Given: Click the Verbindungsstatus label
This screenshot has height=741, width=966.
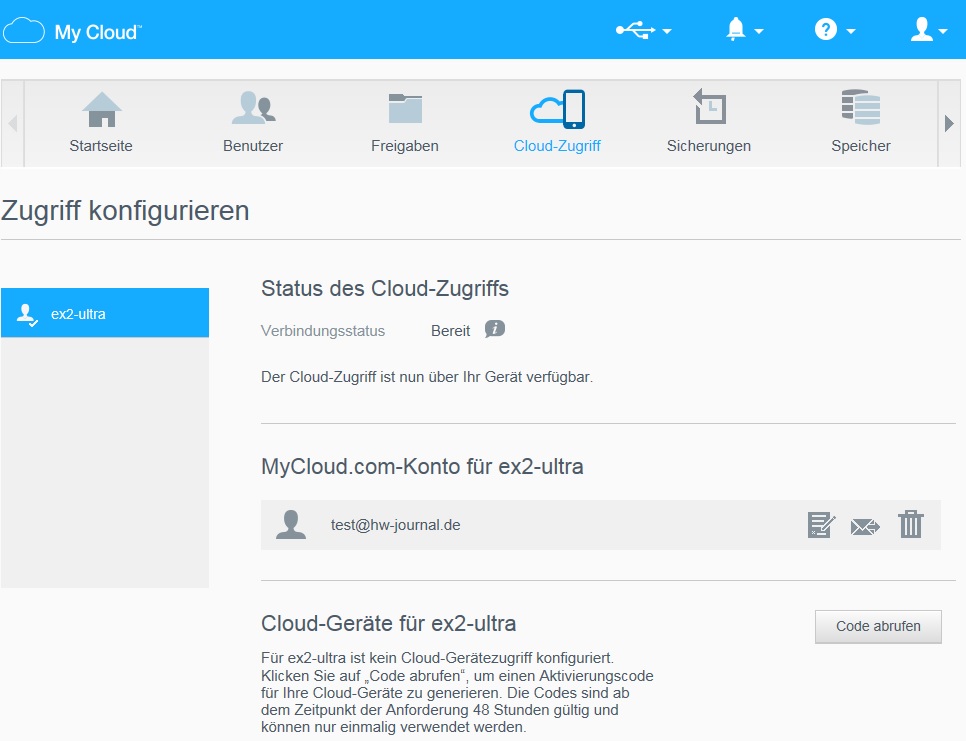Looking at the screenshot, I should click(323, 331).
